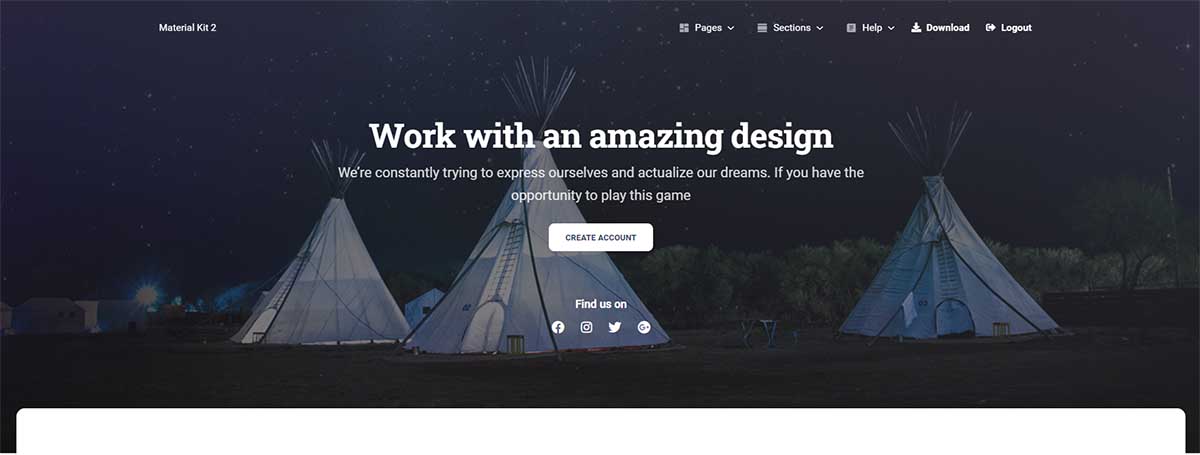
Task: Click the Logout exit icon
Action: (x=991, y=28)
